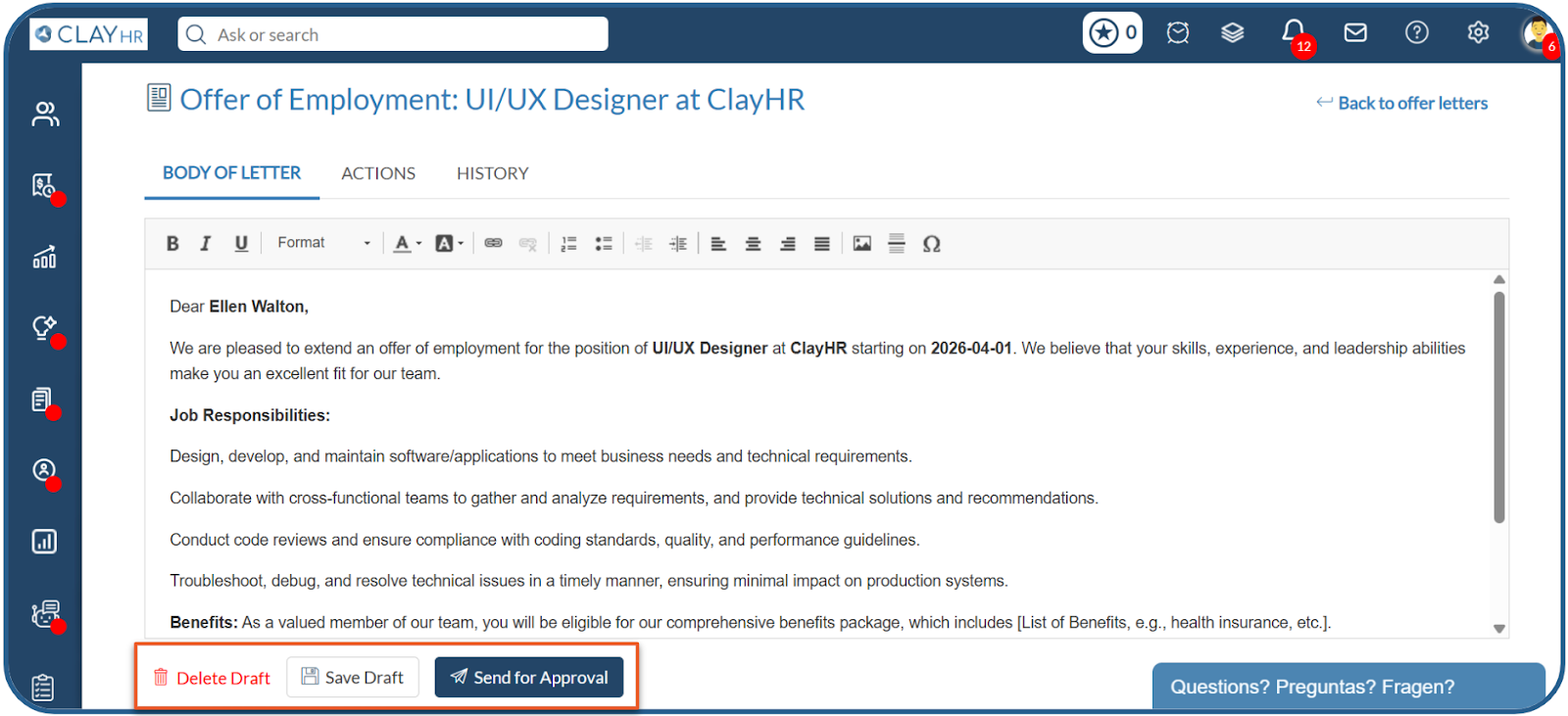
Task: Insert a horizontal line
Action: click(897, 244)
